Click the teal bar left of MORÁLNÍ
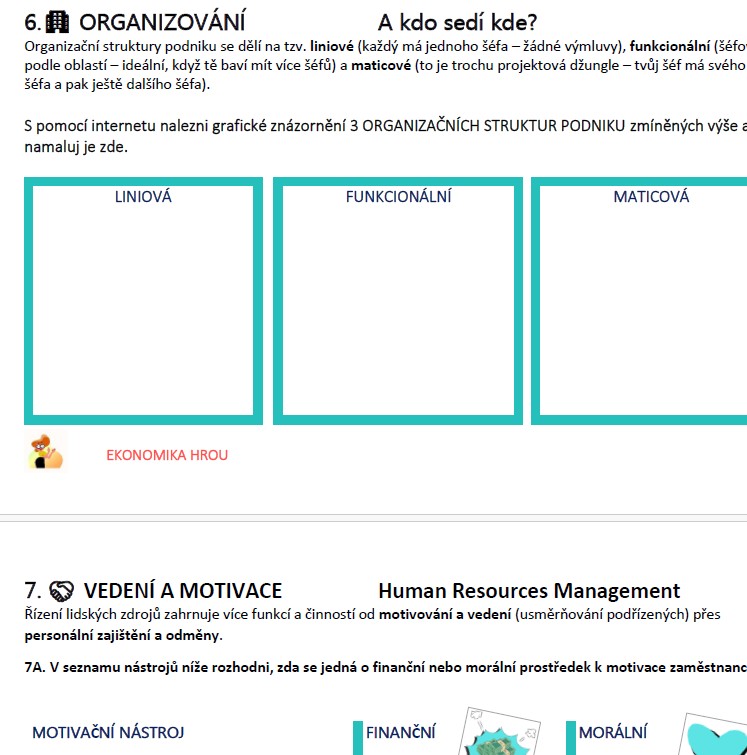This screenshot has width=747, height=755. click(570, 737)
